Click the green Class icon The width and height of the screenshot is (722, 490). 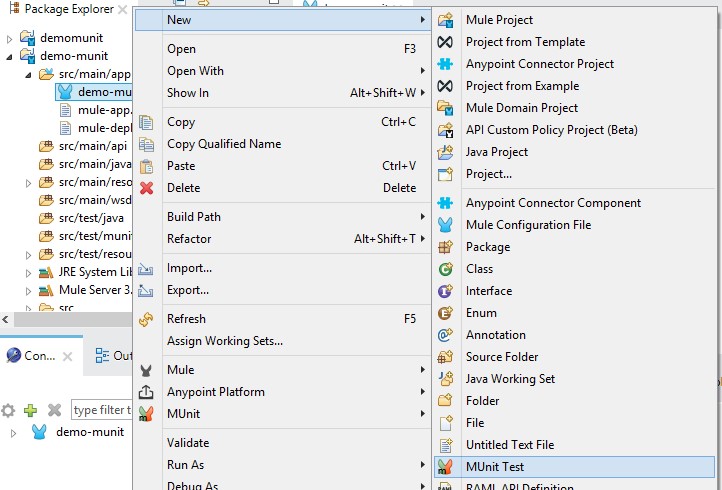click(445, 269)
